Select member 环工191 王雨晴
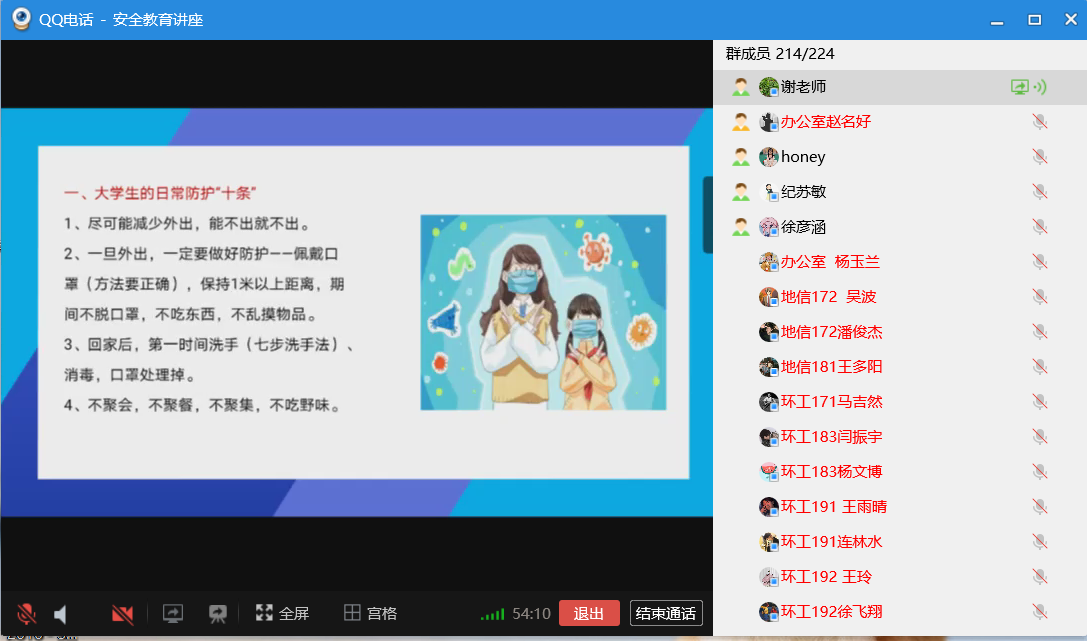This screenshot has width=1087, height=641. (833, 507)
